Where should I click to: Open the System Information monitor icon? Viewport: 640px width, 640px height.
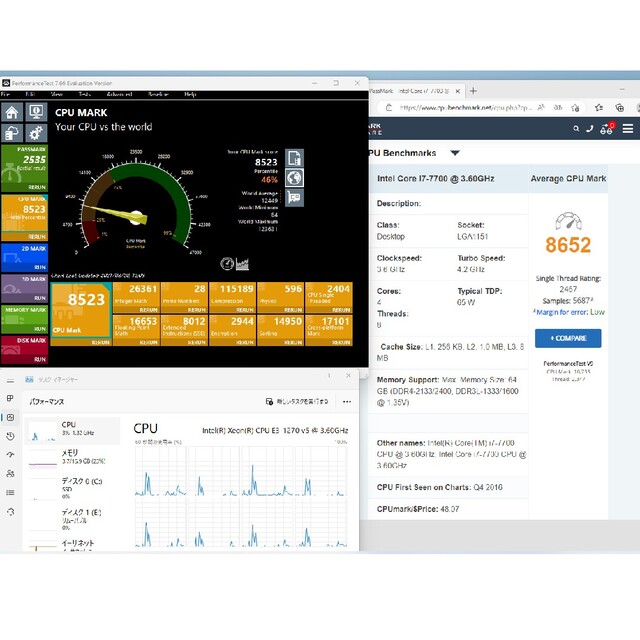[x=36, y=112]
